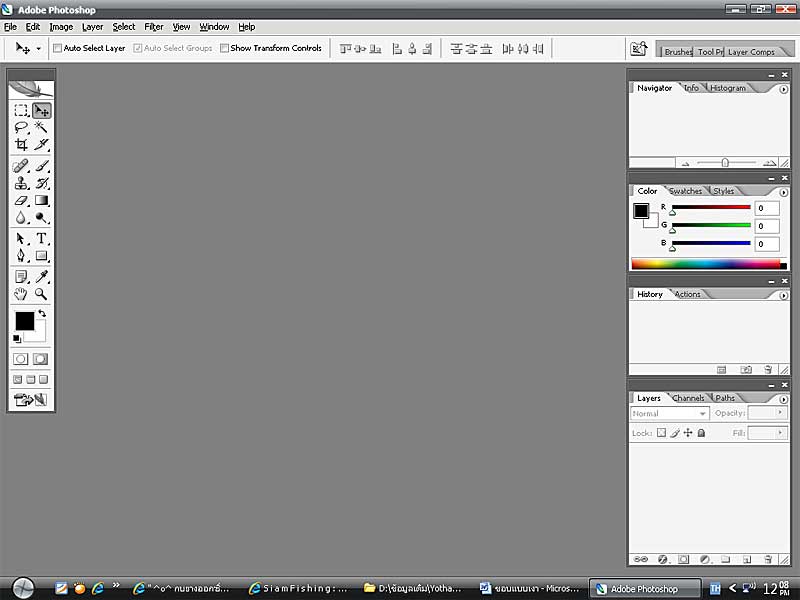Image resolution: width=800 pixels, height=600 pixels.
Task: Open the Layer Comps tab
Action: tap(751, 52)
